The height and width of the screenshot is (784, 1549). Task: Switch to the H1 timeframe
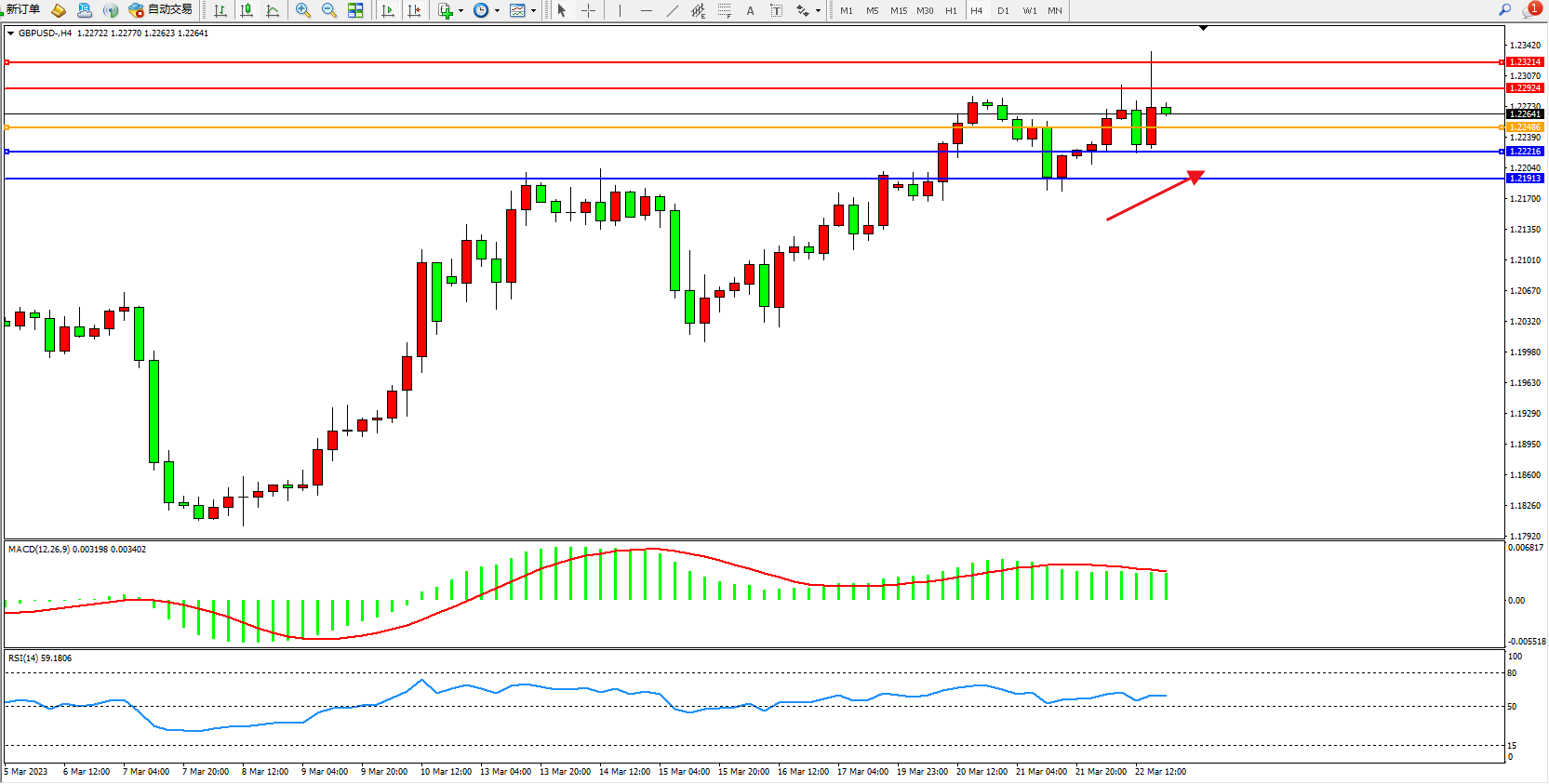(x=951, y=11)
